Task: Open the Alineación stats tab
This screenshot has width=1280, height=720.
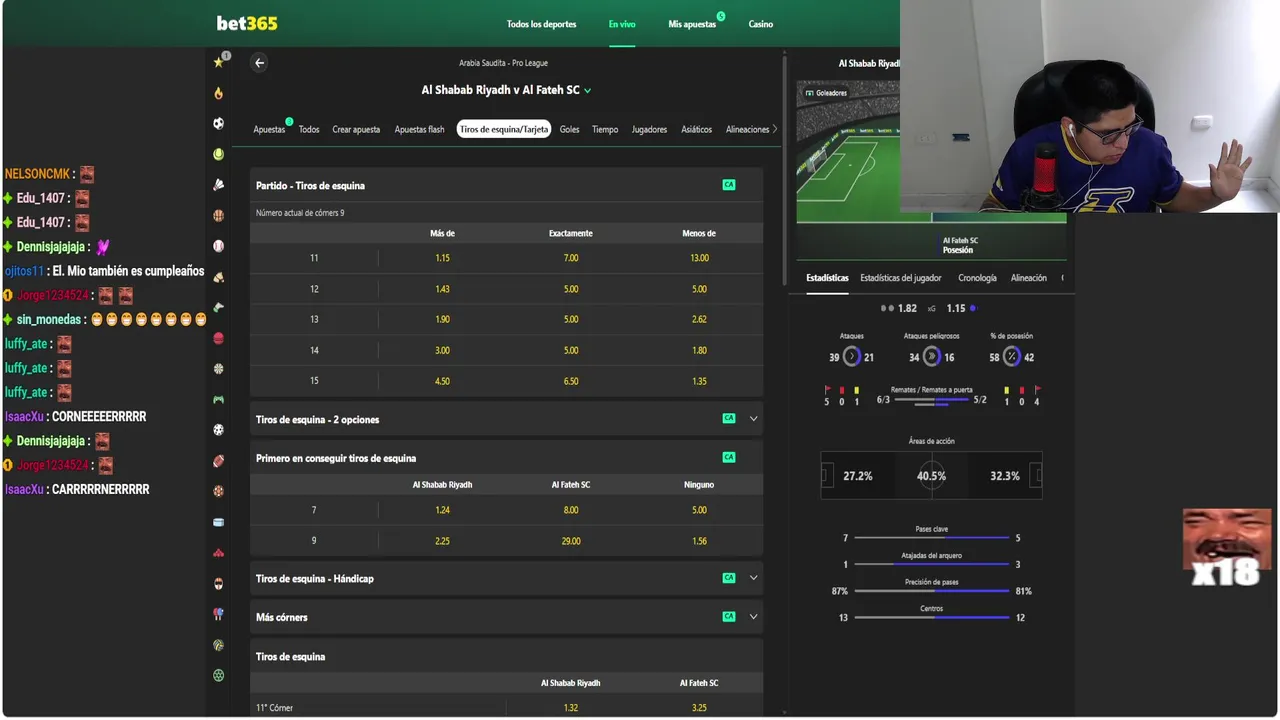Action: [x=1029, y=278]
